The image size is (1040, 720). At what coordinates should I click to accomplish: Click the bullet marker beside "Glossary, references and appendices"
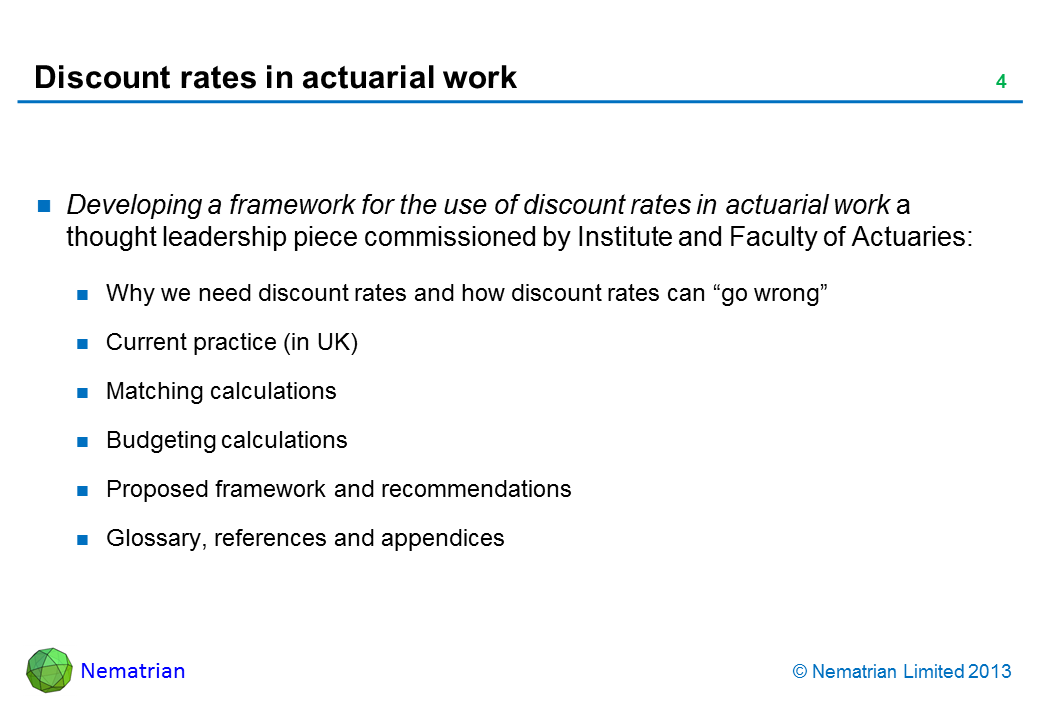(84, 540)
